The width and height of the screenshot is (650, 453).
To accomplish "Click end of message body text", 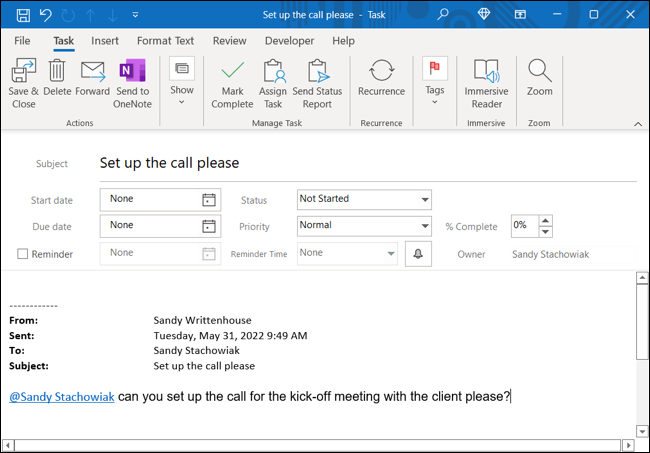I will [511, 397].
